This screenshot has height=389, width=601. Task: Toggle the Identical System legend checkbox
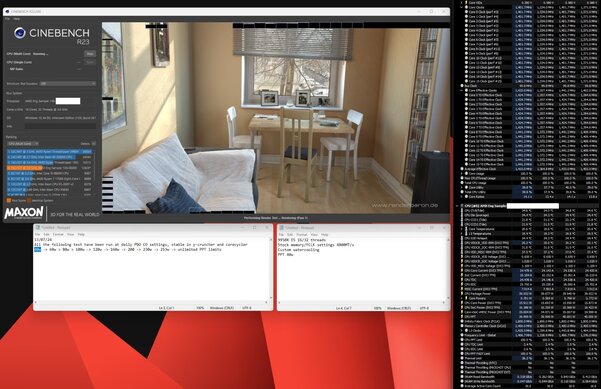tap(29, 200)
